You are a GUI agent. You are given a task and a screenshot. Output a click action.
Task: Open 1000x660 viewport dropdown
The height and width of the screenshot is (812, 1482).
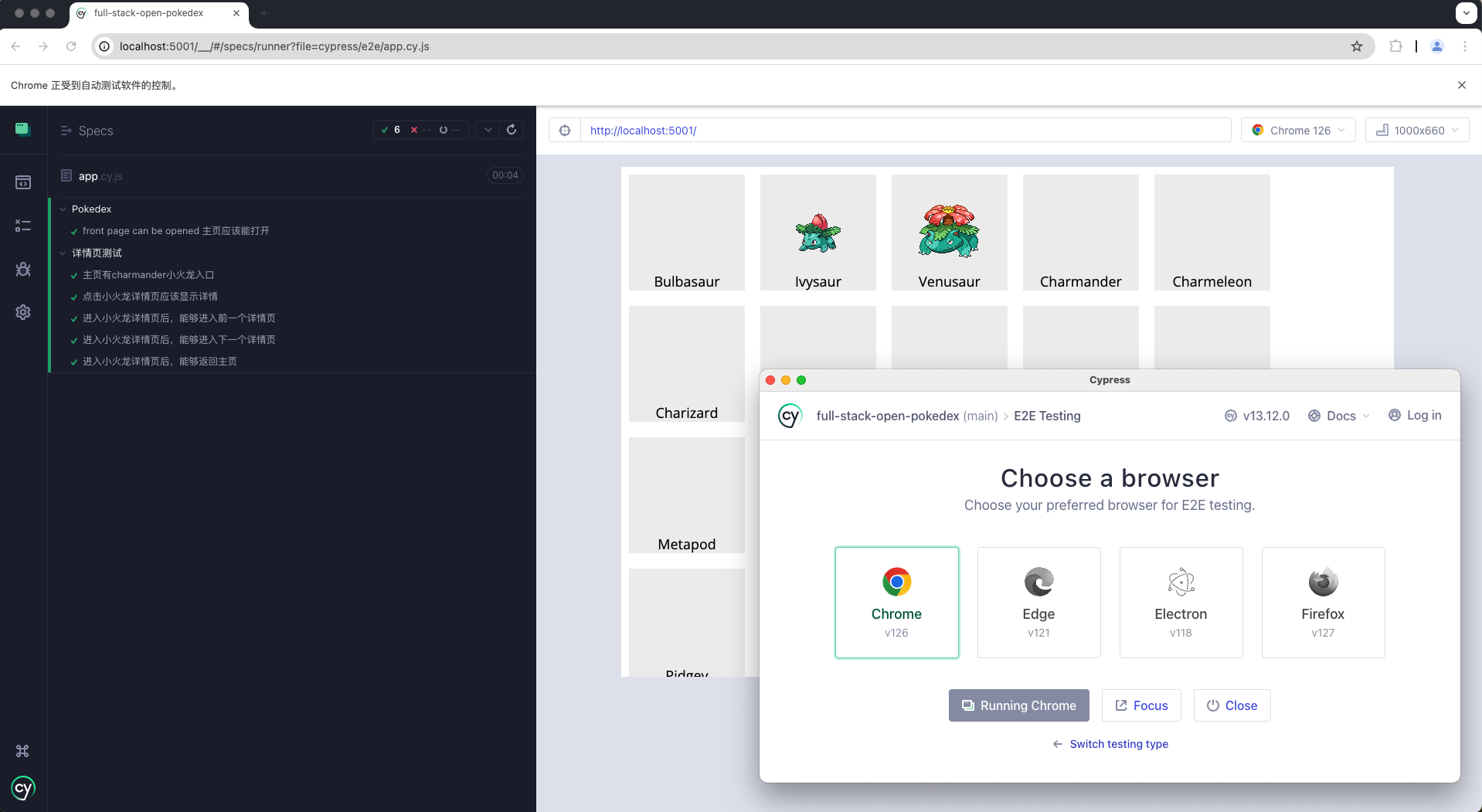(x=1417, y=131)
